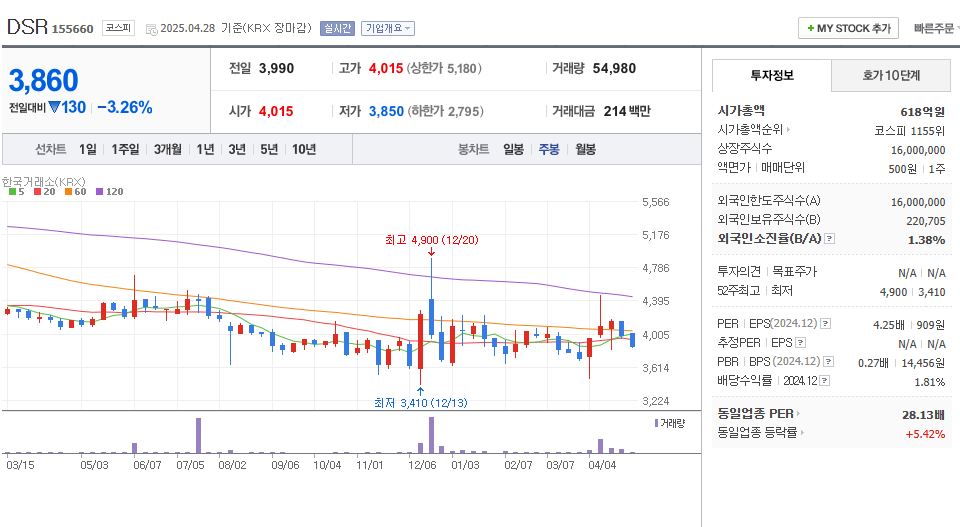
Task: Expand the 동일업종 PER arrow link
Action: pyautogui.click(x=798, y=414)
